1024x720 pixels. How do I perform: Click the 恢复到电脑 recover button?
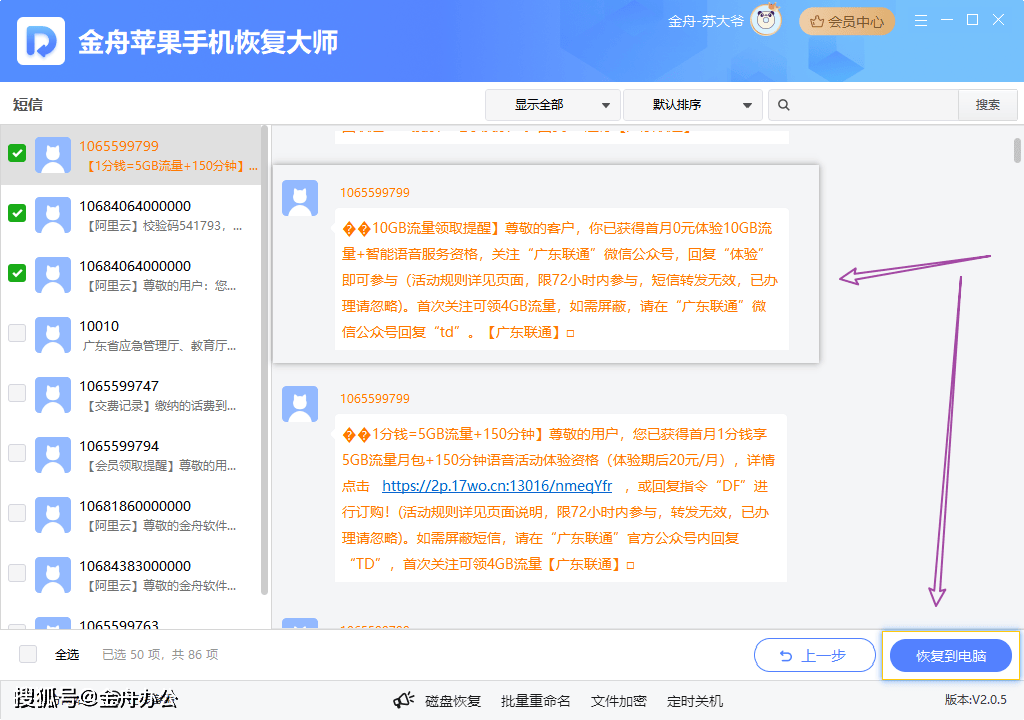952,655
